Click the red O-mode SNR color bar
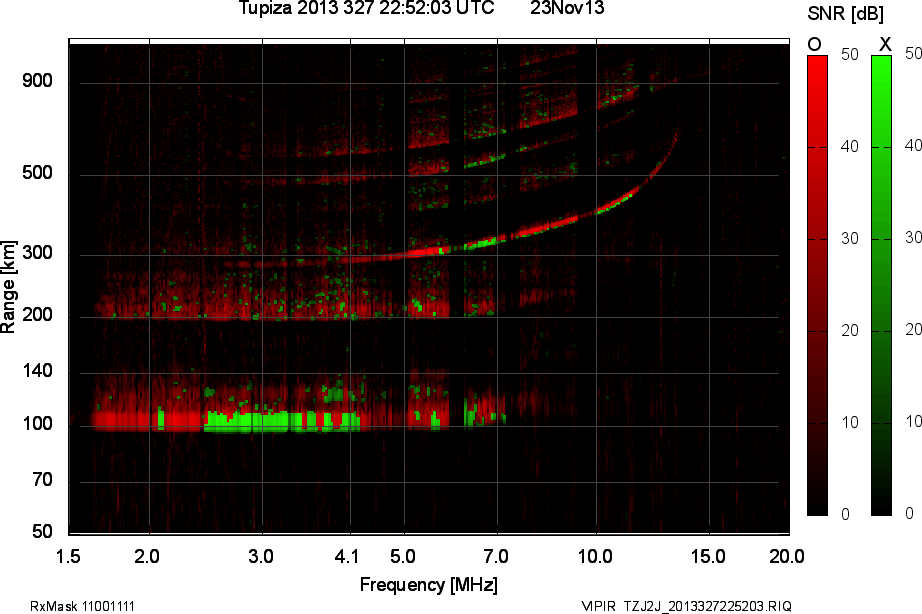Image resolution: width=922 pixels, height=614 pixels. tap(817, 285)
